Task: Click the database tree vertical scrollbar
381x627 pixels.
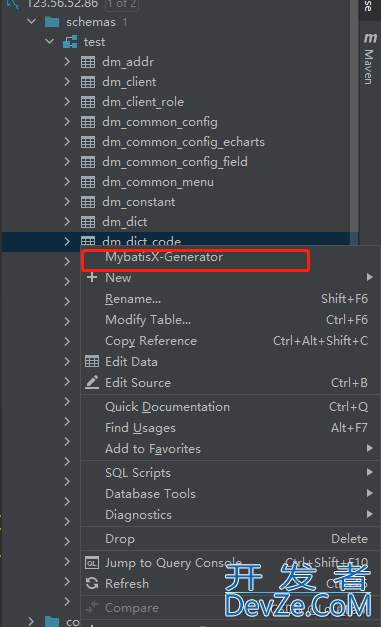Action: click(x=354, y=120)
